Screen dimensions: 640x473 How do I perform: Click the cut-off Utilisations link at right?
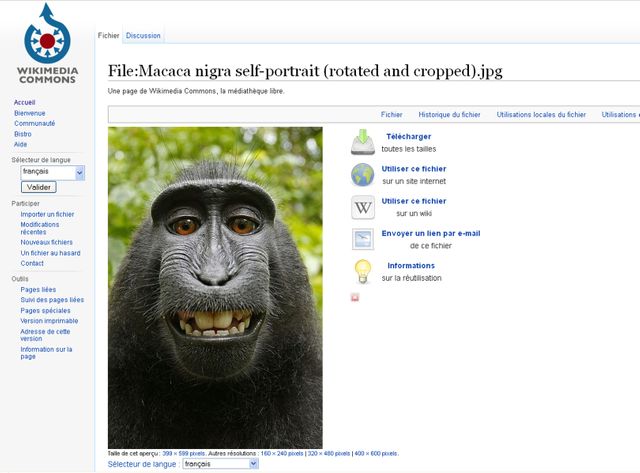[x=620, y=115]
